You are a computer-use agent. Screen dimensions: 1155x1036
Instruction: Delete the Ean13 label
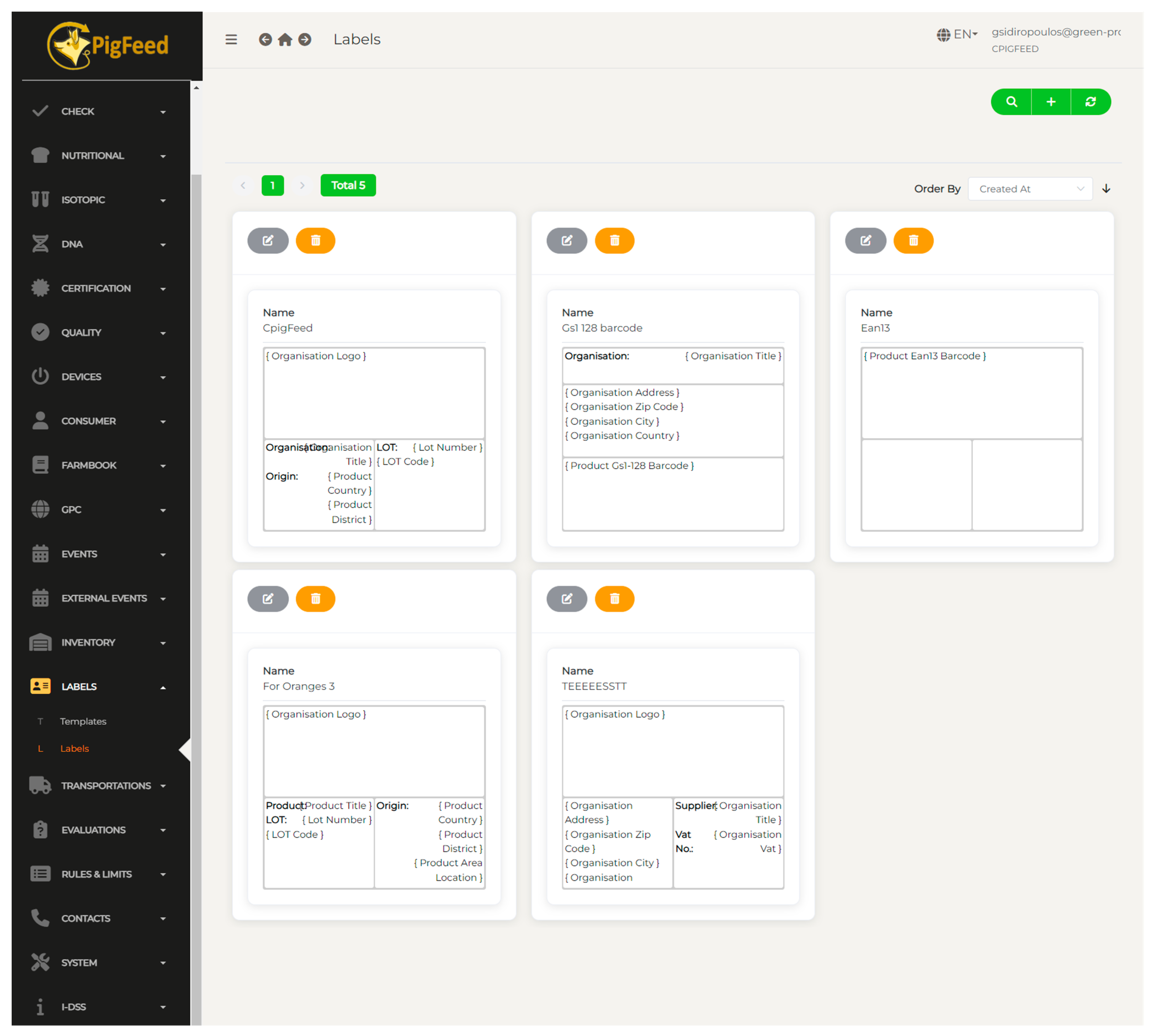tap(913, 241)
